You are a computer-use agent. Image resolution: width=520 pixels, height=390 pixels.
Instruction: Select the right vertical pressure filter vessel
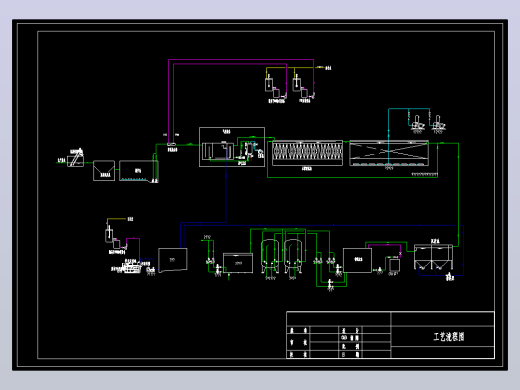point(293,255)
